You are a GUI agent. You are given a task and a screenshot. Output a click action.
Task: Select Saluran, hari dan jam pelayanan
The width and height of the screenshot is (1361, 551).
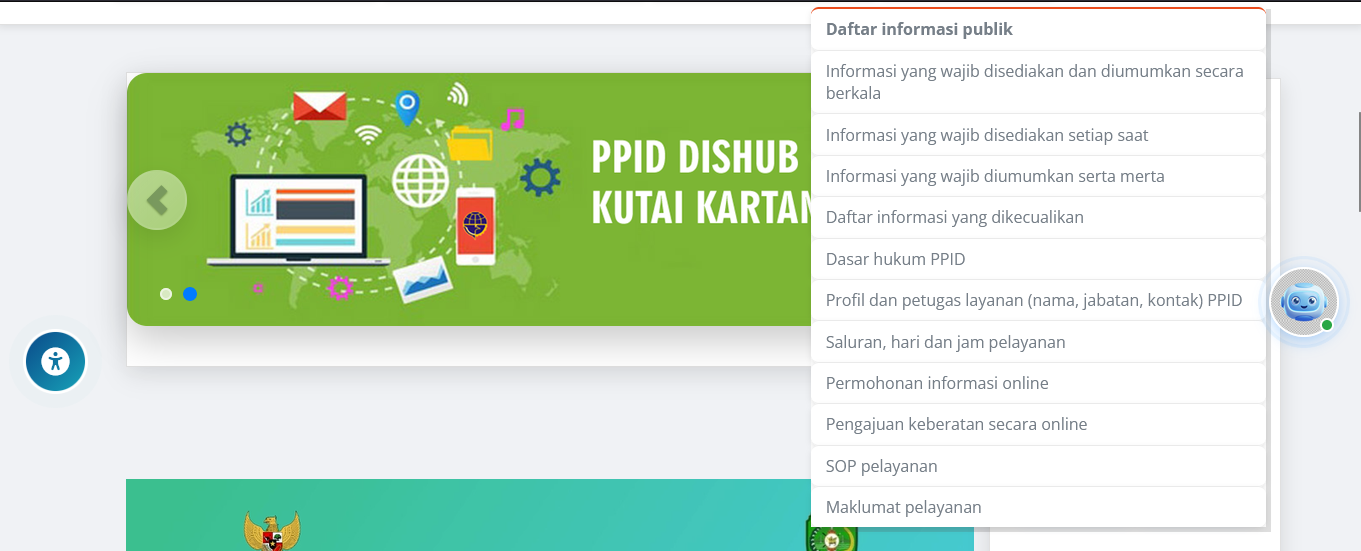click(x=1038, y=342)
